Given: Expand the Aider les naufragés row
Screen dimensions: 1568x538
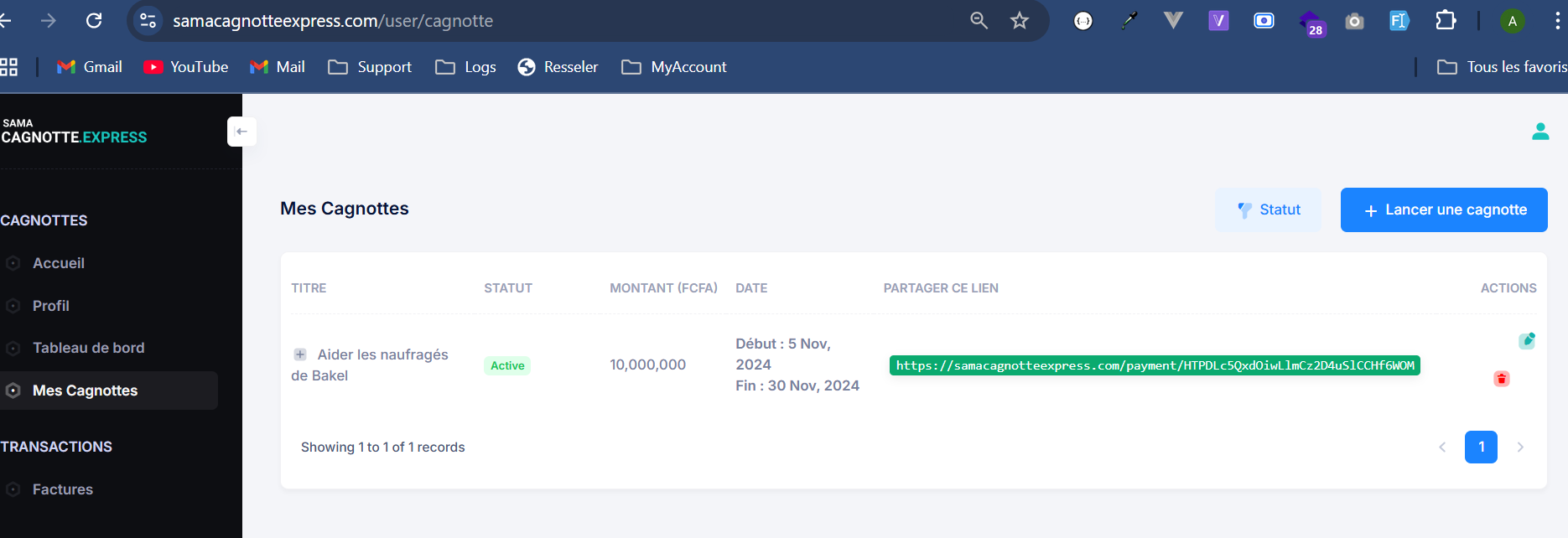Looking at the screenshot, I should [299, 354].
